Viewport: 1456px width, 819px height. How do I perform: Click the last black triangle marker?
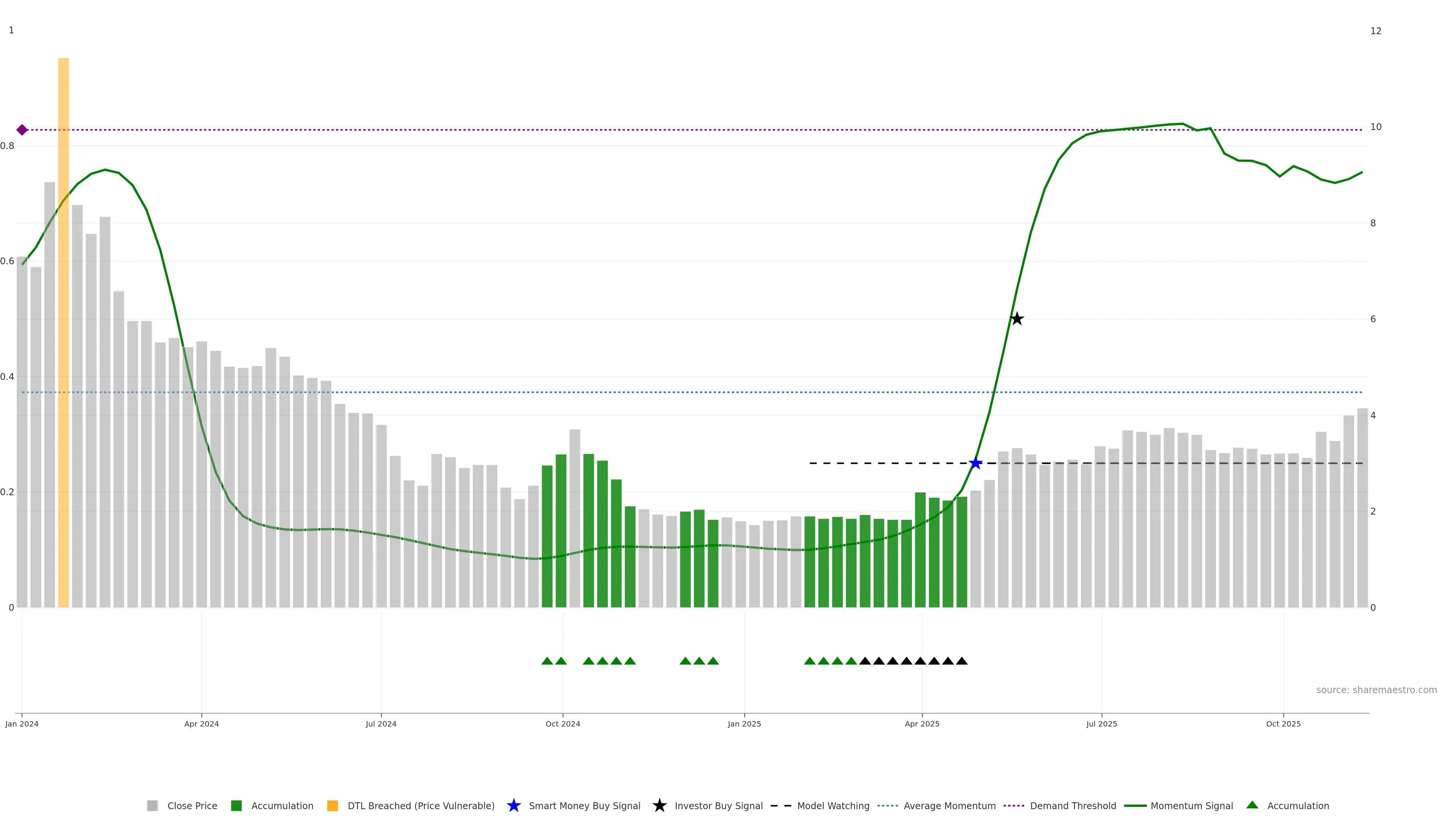962,661
